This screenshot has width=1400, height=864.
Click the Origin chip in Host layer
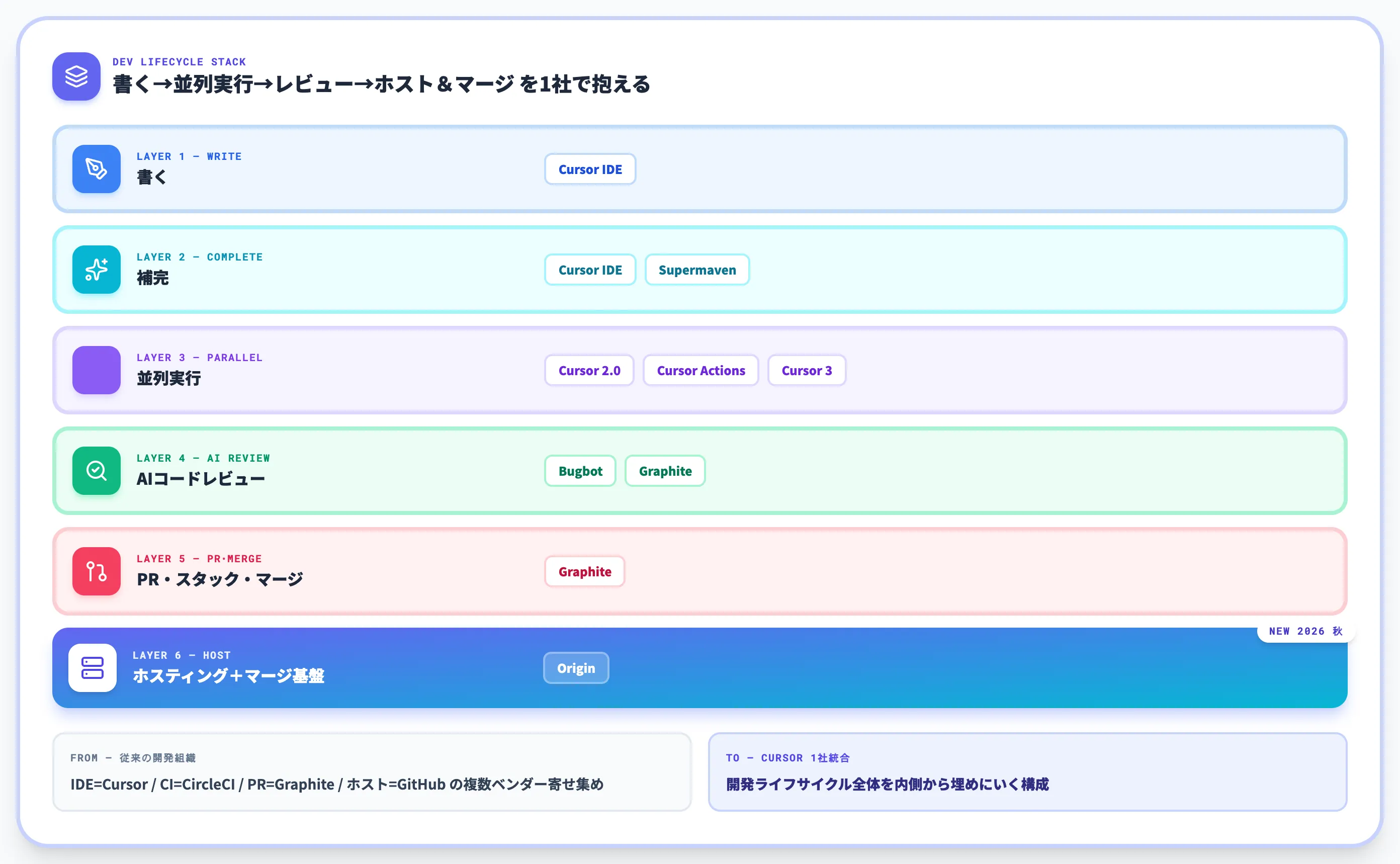(576, 668)
